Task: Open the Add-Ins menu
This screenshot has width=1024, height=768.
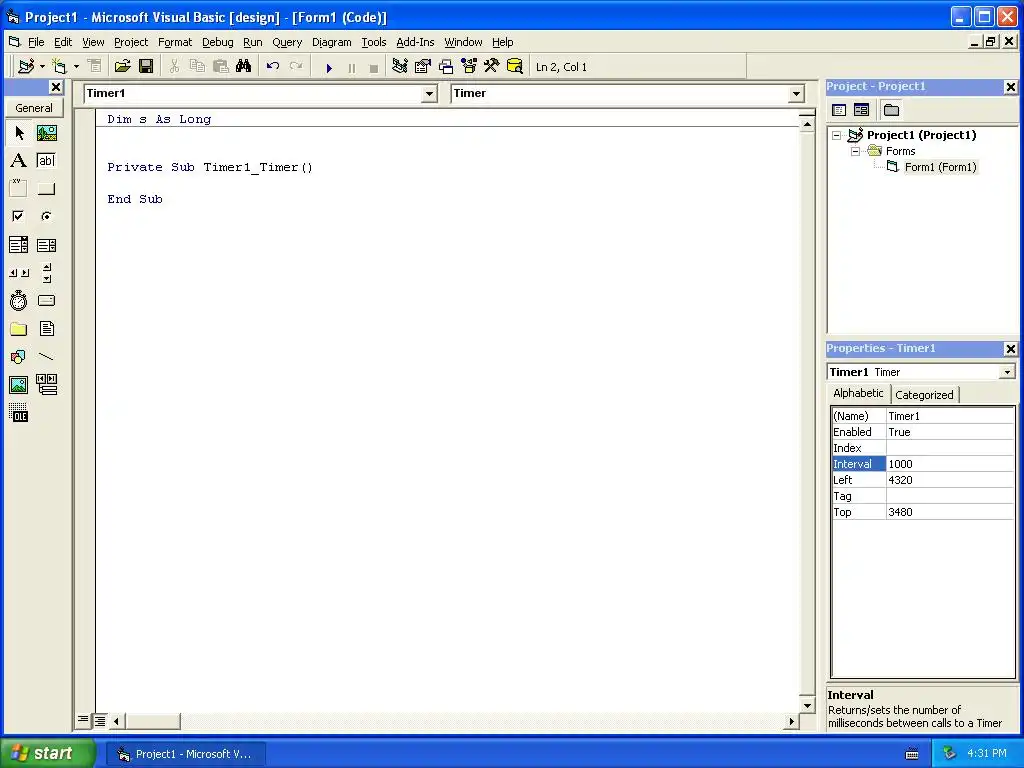Action: click(415, 42)
